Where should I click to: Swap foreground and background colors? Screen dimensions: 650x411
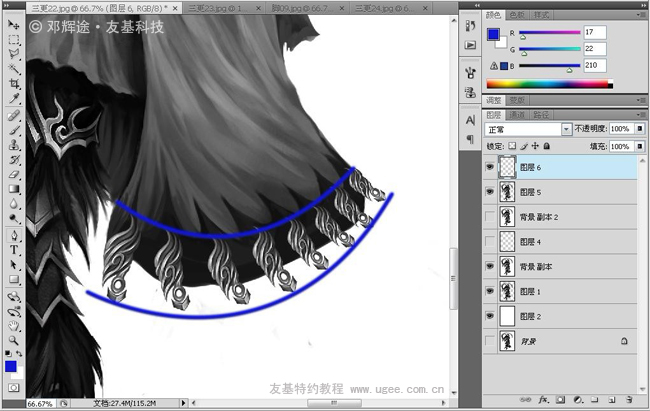[19, 354]
